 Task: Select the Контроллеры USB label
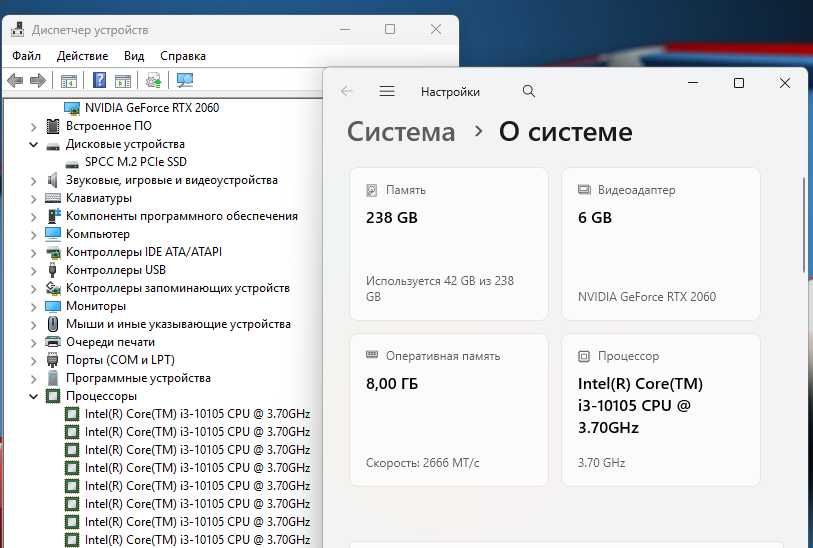coord(116,270)
